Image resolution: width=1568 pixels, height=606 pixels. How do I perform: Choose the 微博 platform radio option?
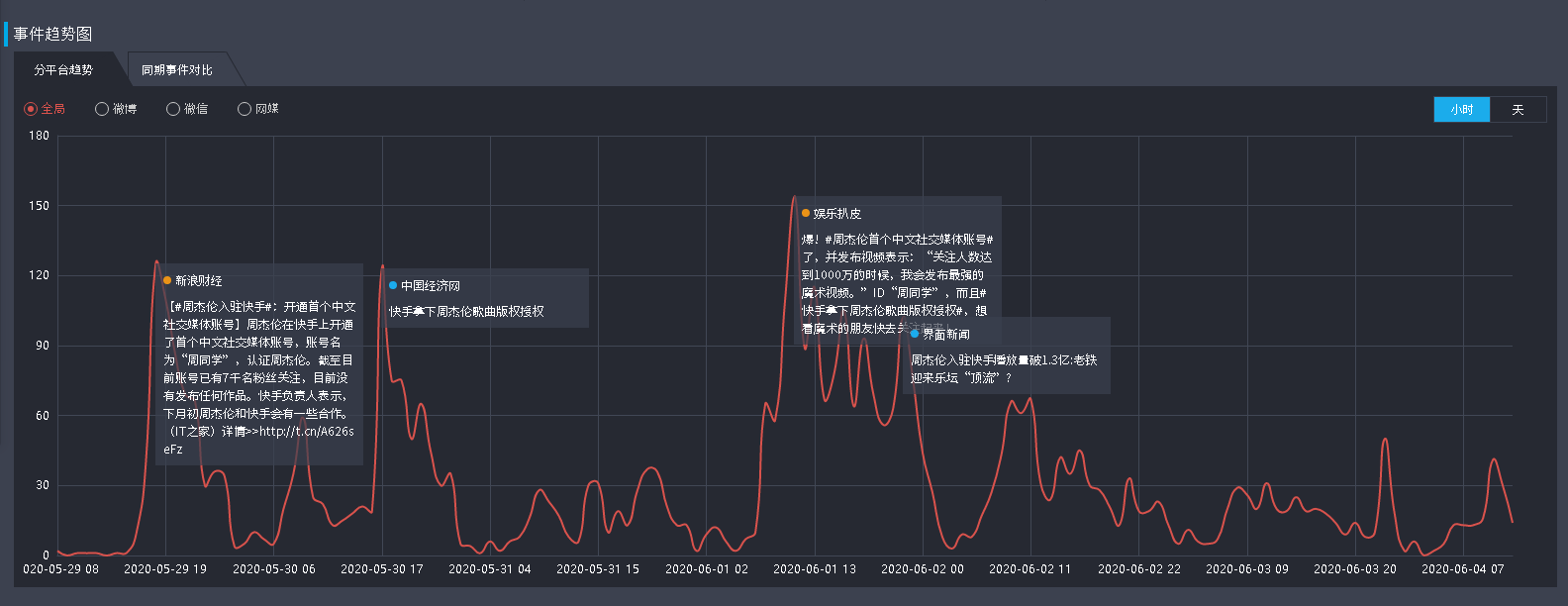pyautogui.click(x=102, y=109)
